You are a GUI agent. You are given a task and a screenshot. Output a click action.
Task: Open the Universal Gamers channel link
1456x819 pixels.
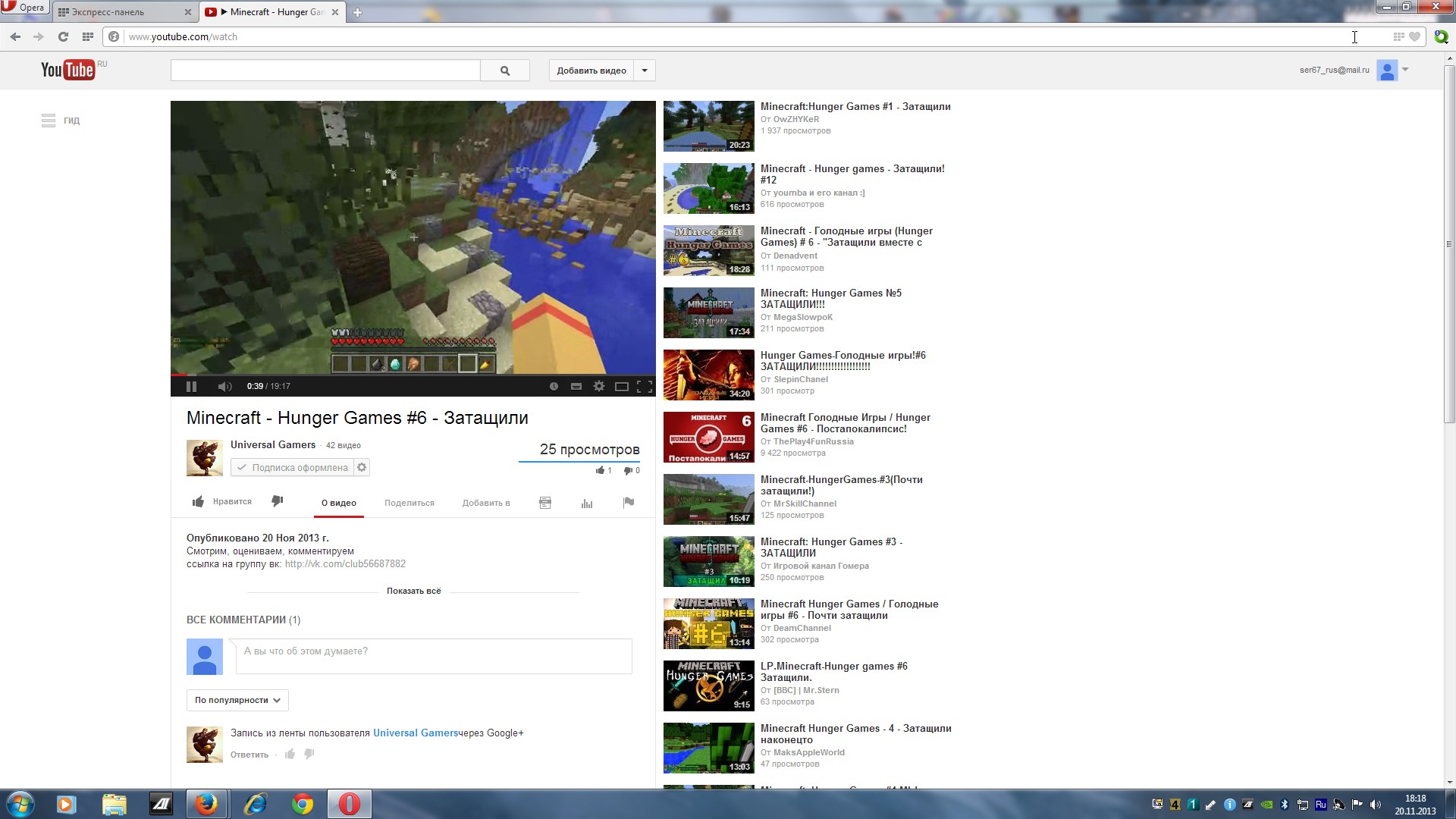click(x=273, y=445)
